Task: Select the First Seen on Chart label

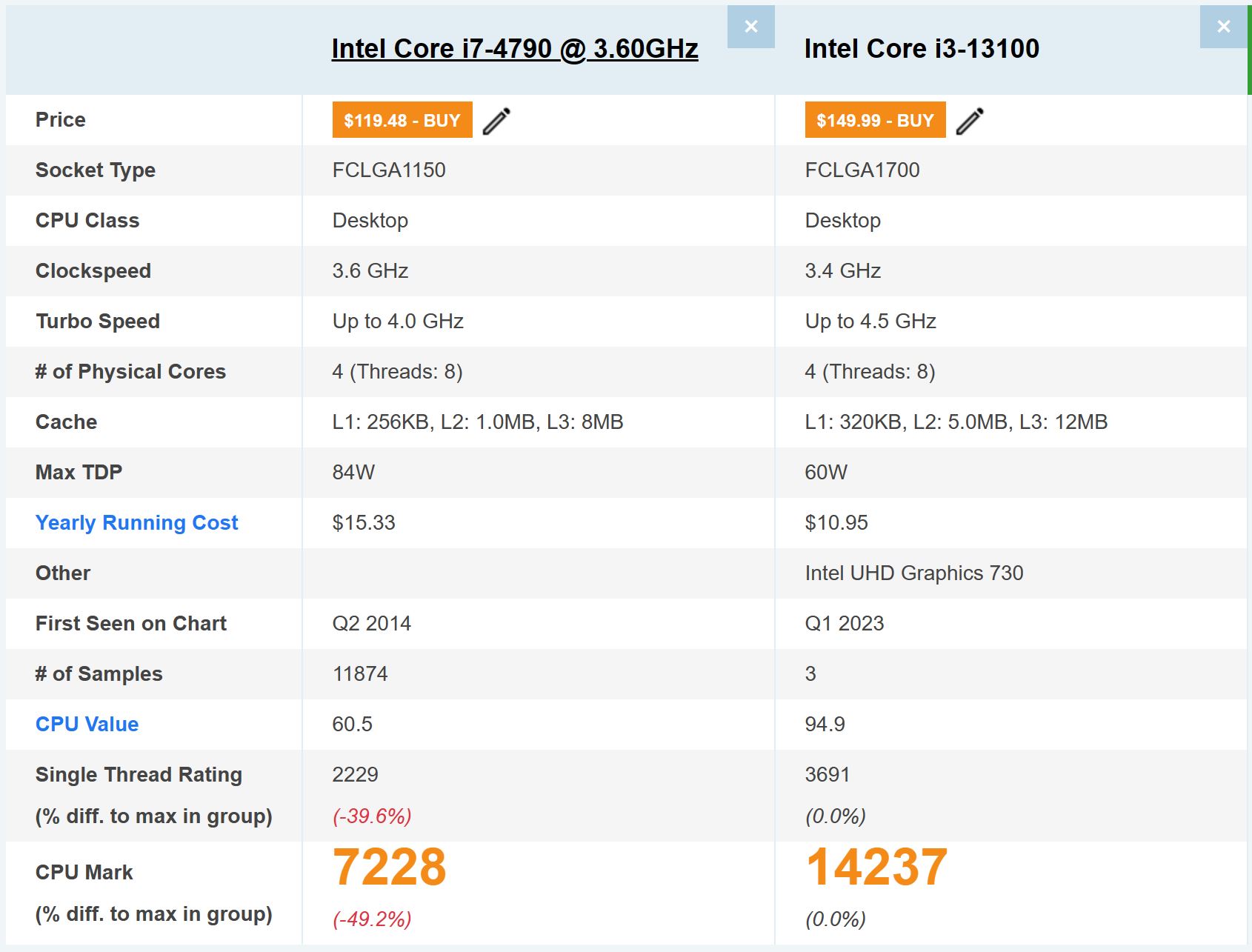Action: 131,624
